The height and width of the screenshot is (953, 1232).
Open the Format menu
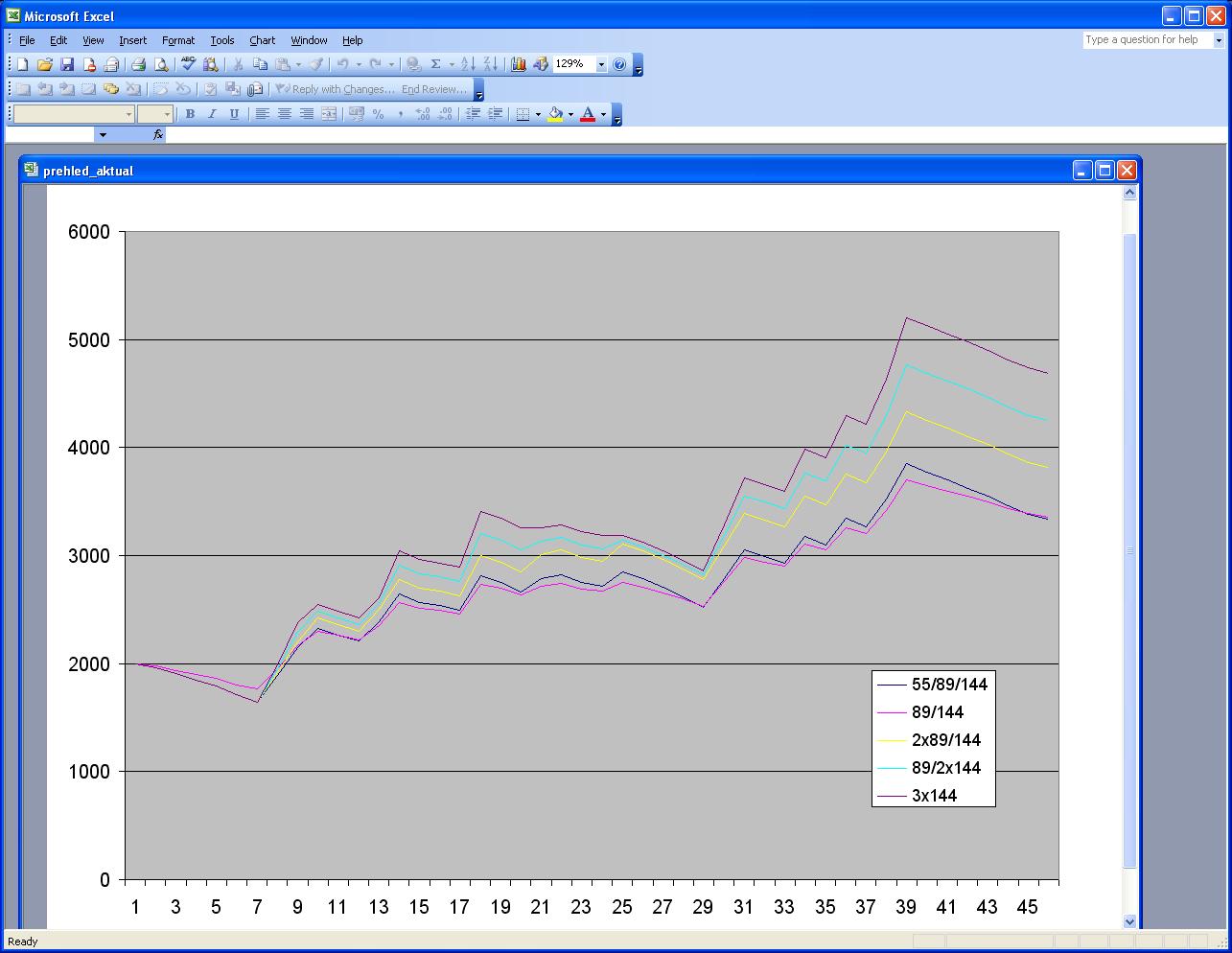(177, 40)
